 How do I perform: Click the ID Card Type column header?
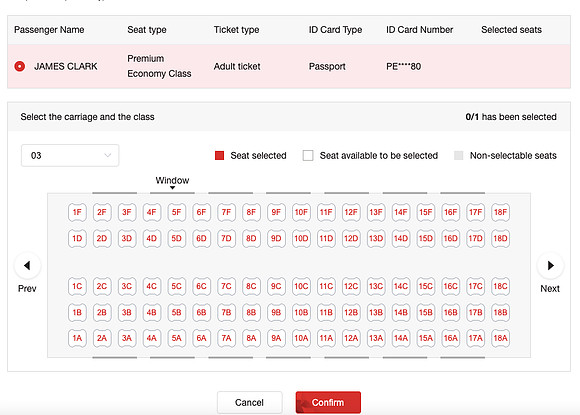[x=335, y=30]
